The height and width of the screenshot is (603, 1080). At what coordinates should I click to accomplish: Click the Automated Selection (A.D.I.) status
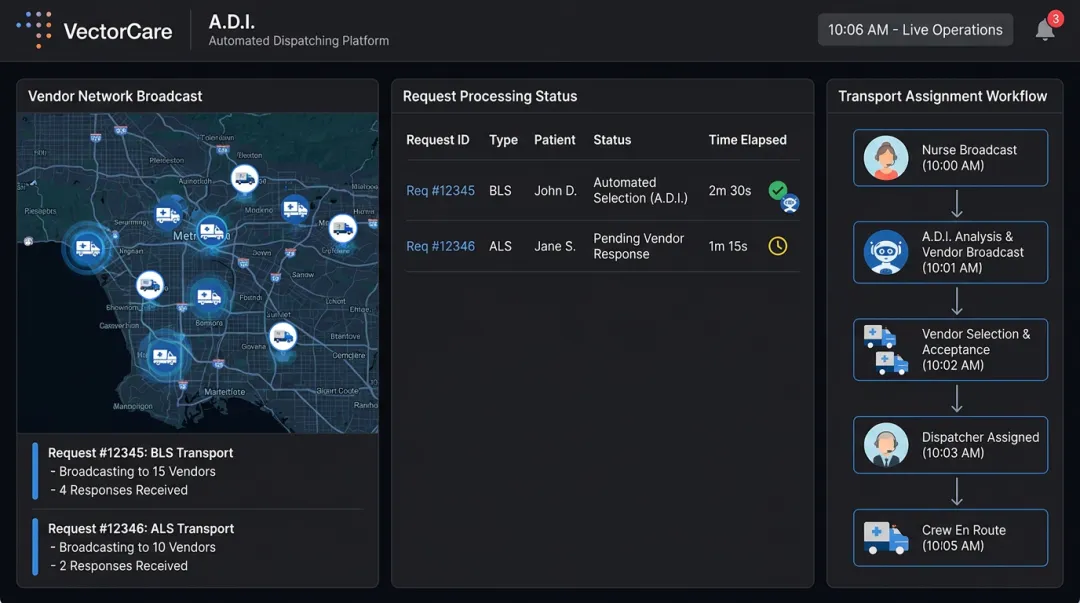pos(641,190)
